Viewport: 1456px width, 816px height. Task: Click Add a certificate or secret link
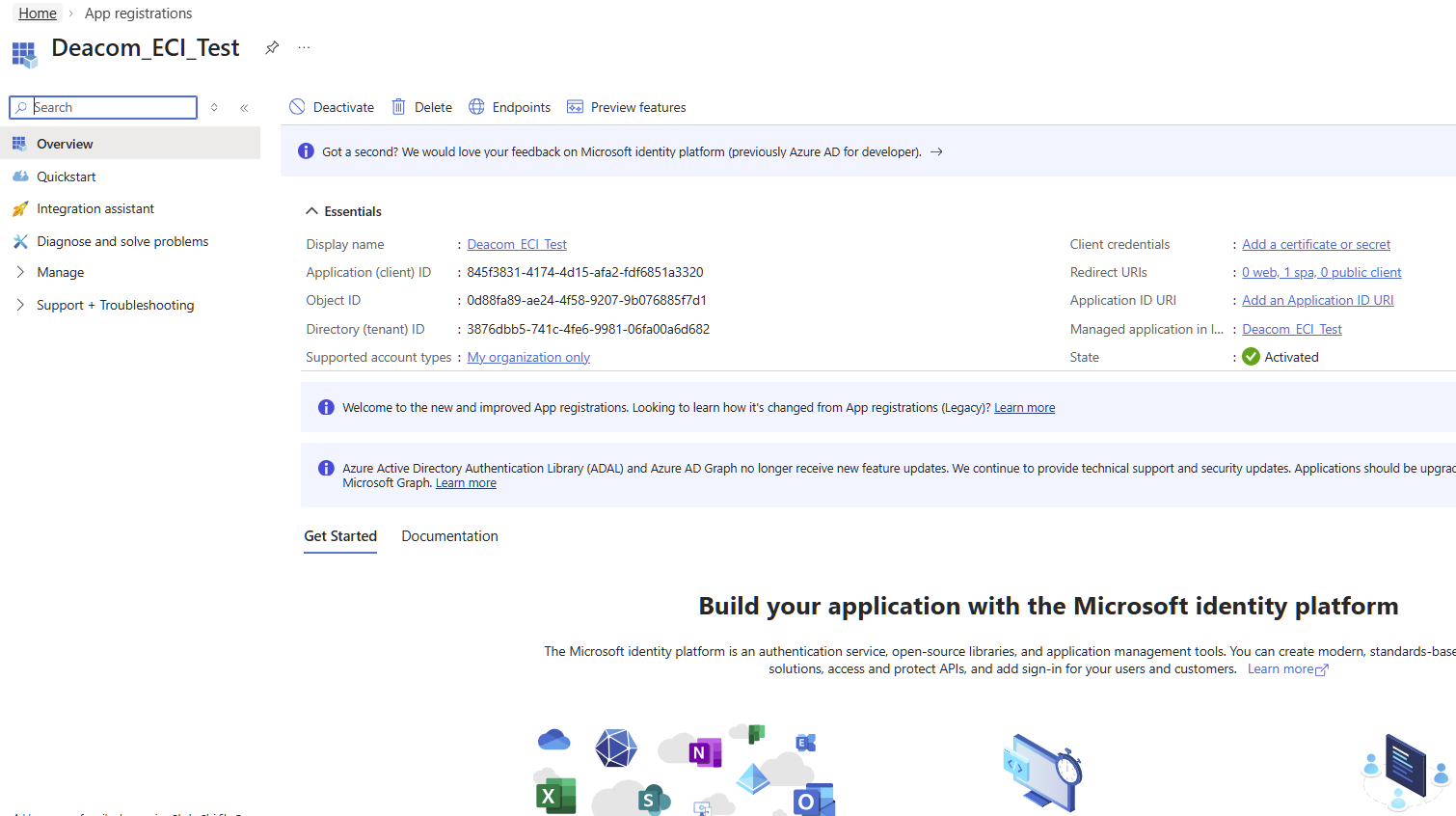(1315, 244)
